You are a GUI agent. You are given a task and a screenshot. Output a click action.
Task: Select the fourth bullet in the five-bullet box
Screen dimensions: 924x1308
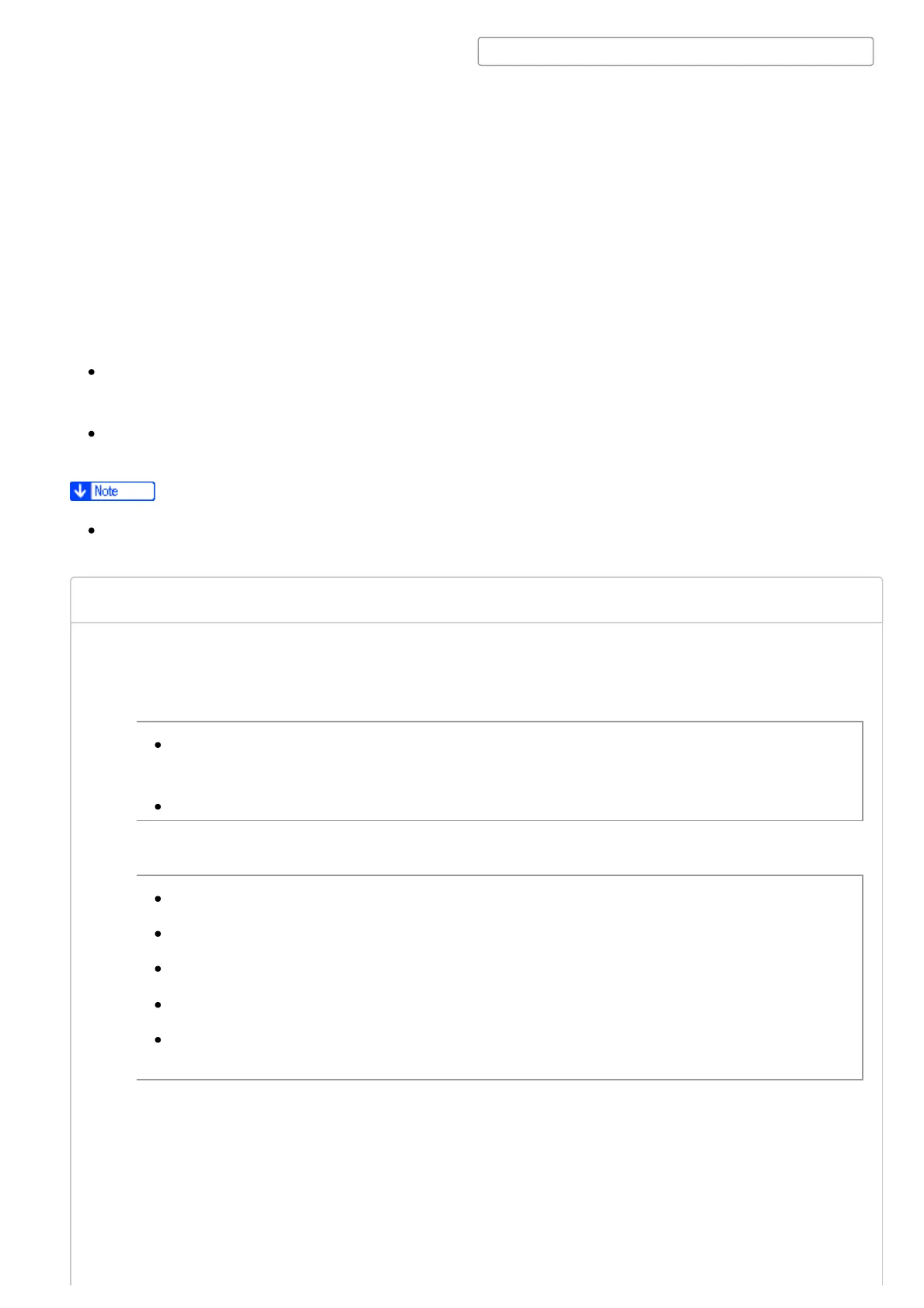pyautogui.click(x=158, y=1005)
